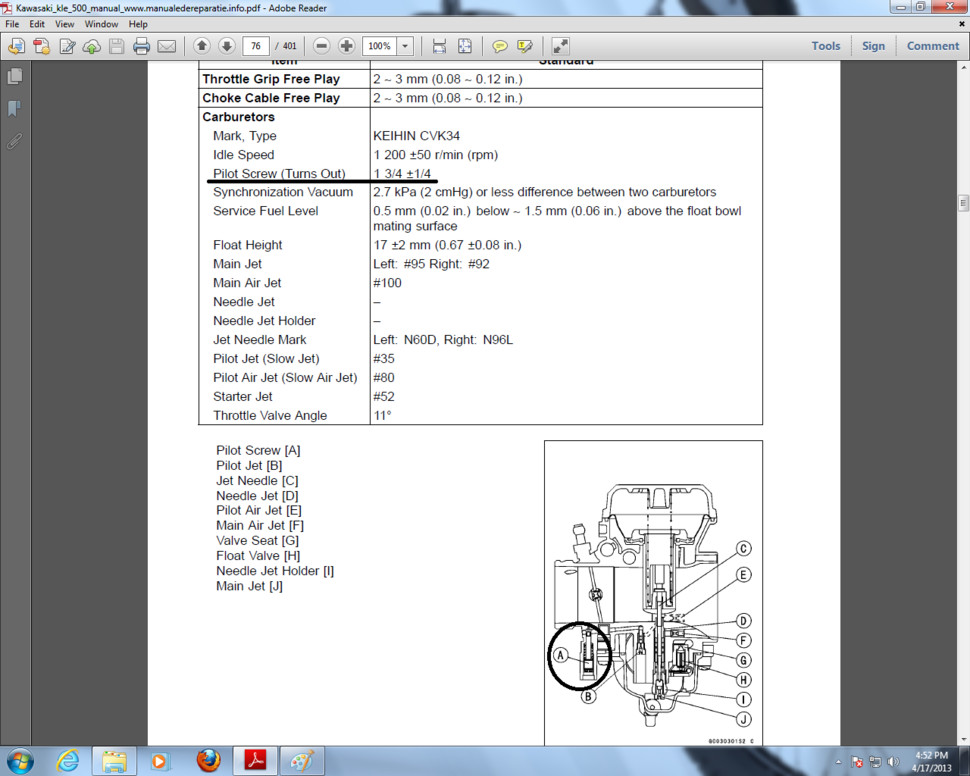This screenshot has height=776, width=970.
Task: Click the taskbar clock showing 4:52 PM
Action: coord(932,762)
